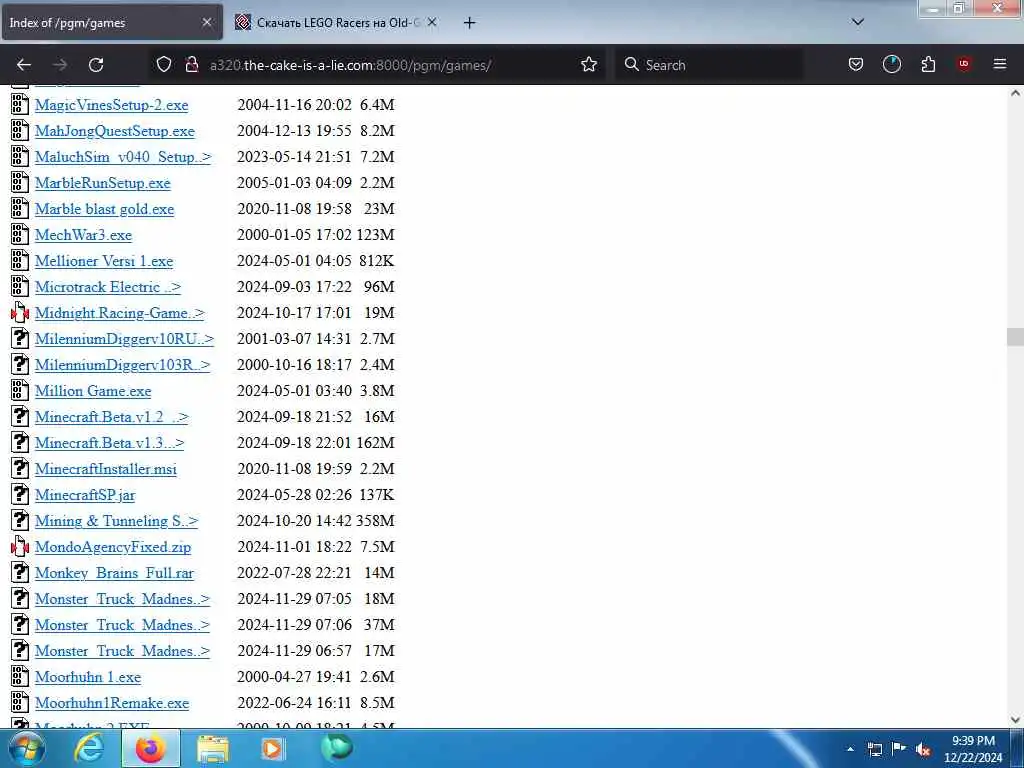The image size is (1024, 768).
Task: Bookmark this page with star
Action: (589, 65)
